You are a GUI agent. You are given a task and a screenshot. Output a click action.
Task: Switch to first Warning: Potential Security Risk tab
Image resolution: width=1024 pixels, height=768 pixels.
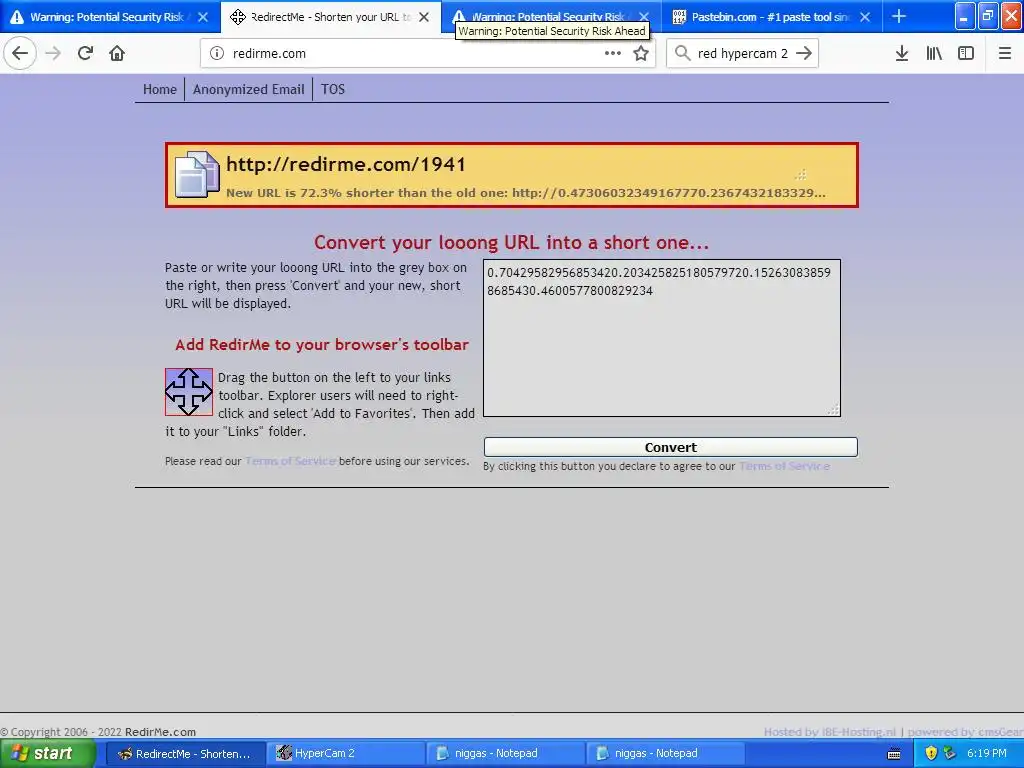[x=108, y=17]
